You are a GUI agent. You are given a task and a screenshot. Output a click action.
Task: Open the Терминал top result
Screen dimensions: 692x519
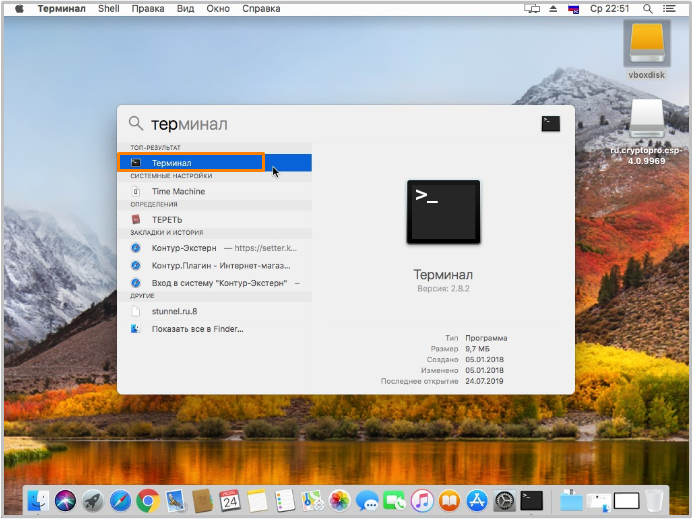[214, 163]
